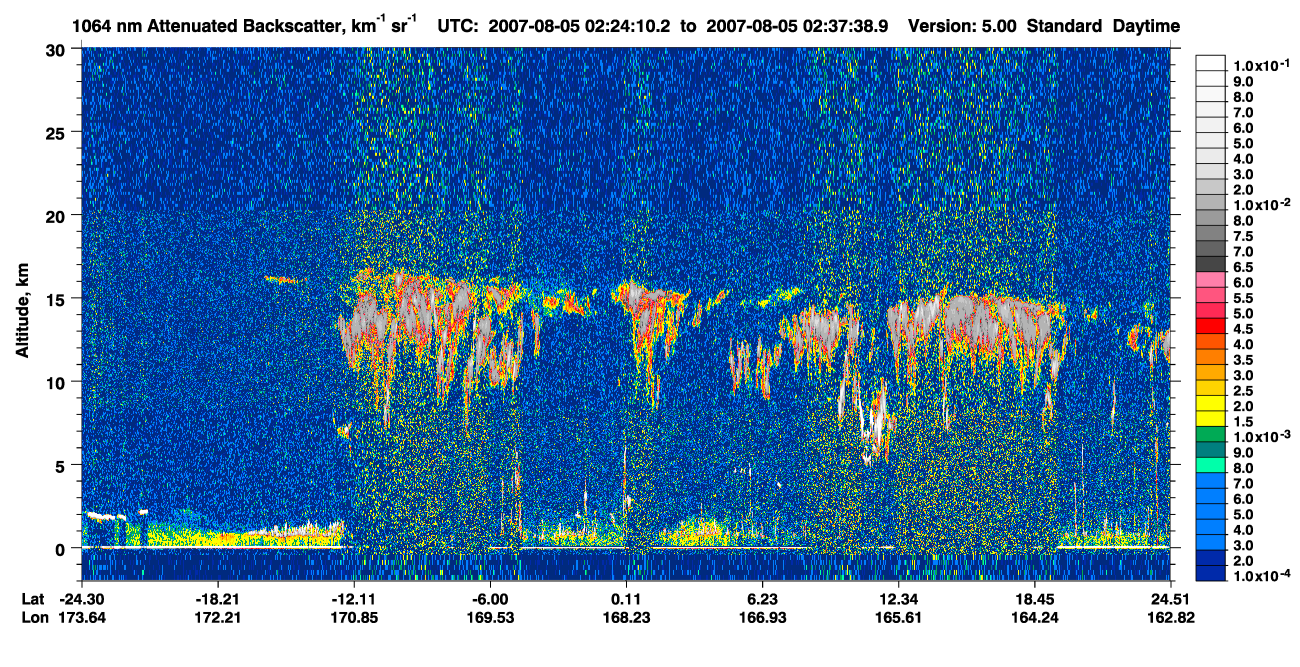This screenshot has width=1300, height=667.
Task: Click latitude value '-6.00'
Action: (x=490, y=599)
